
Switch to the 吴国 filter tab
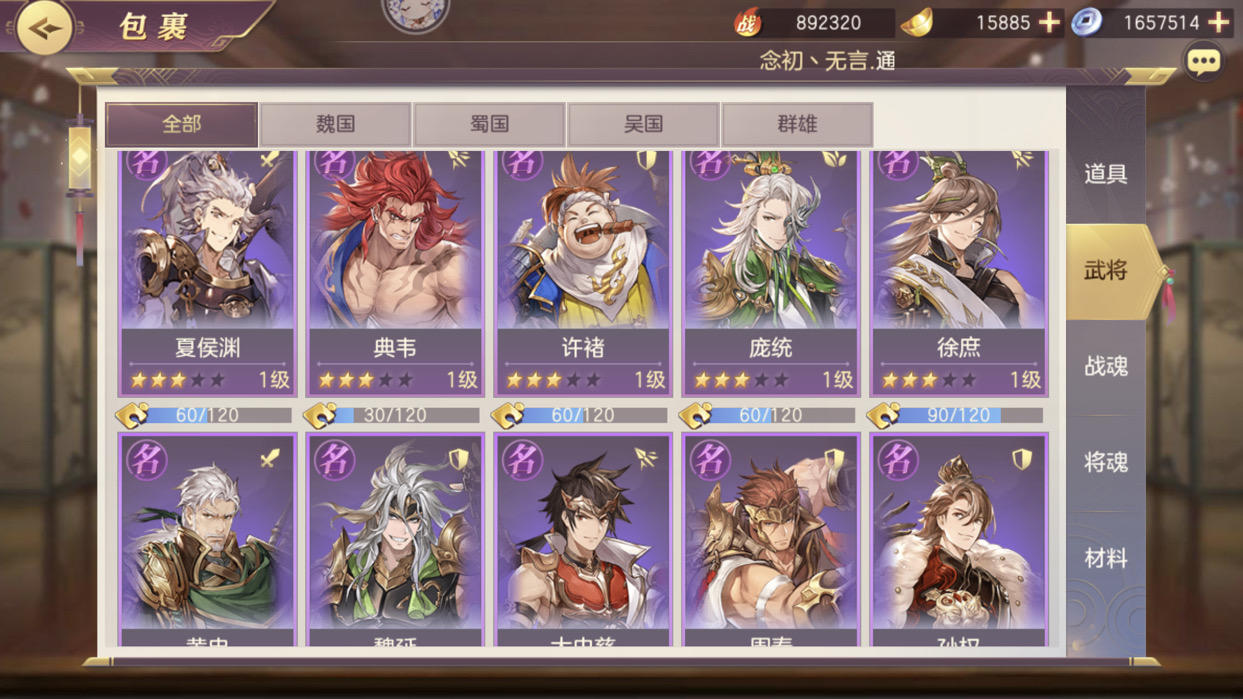pos(644,124)
